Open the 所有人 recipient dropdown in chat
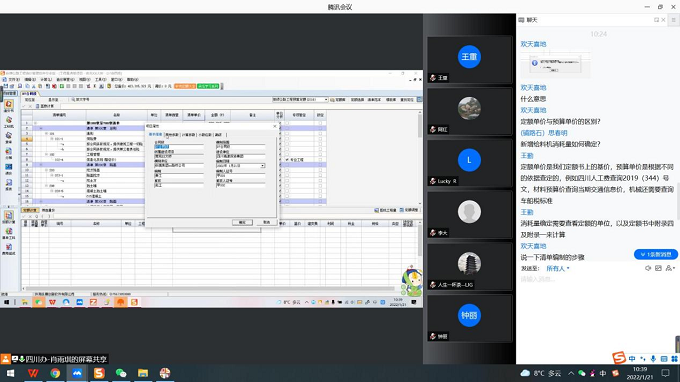The height and width of the screenshot is (382, 680). tap(558, 268)
